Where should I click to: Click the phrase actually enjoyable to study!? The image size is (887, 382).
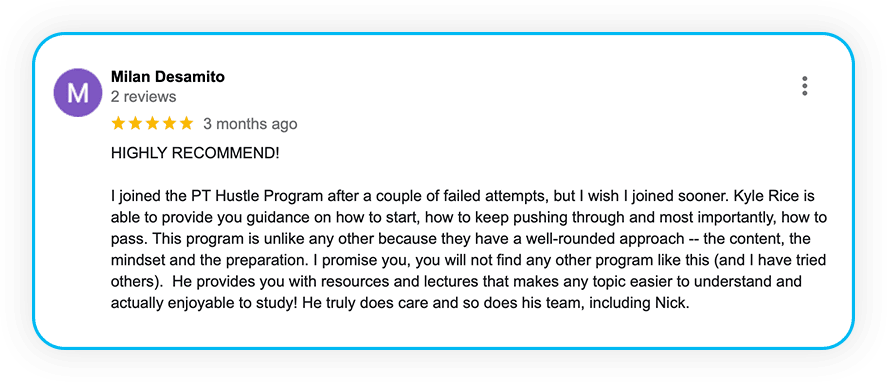204,303
